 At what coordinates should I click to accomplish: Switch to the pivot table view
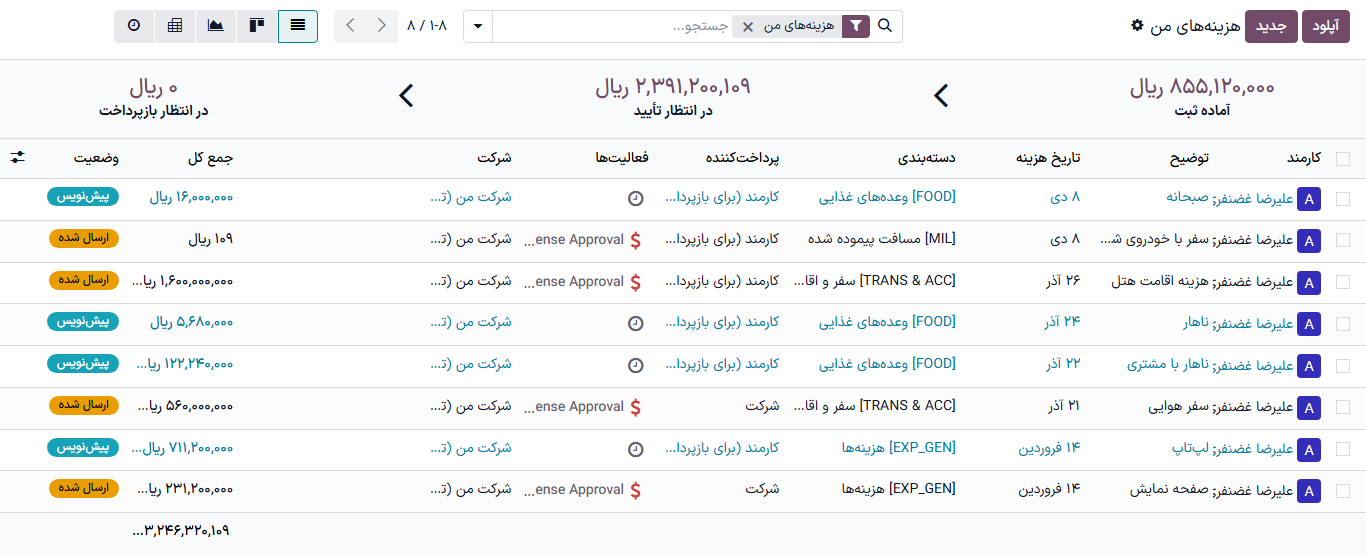point(175,26)
